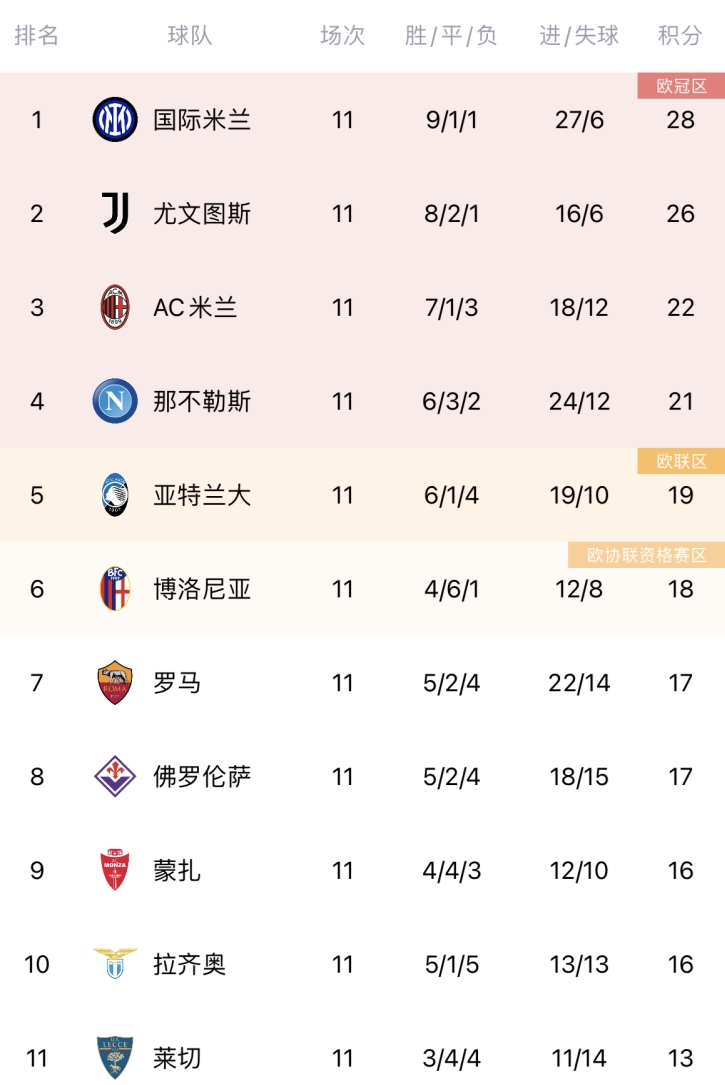Tap the Roma wolf crest
Viewport: 725px width, 1085px height.
click(115, 682)
